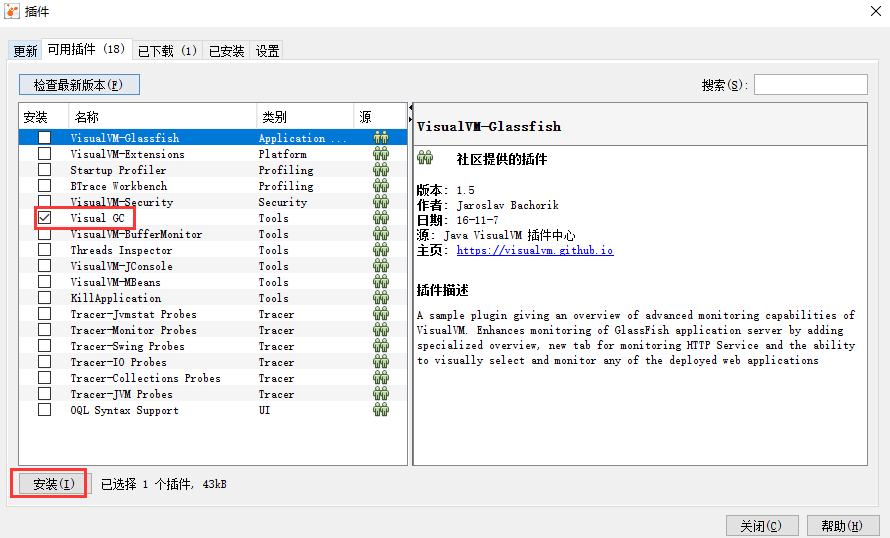Click the source icon for OQL Syntax Support row
Viewport: 890px width, 538px height.
[381, 410]
